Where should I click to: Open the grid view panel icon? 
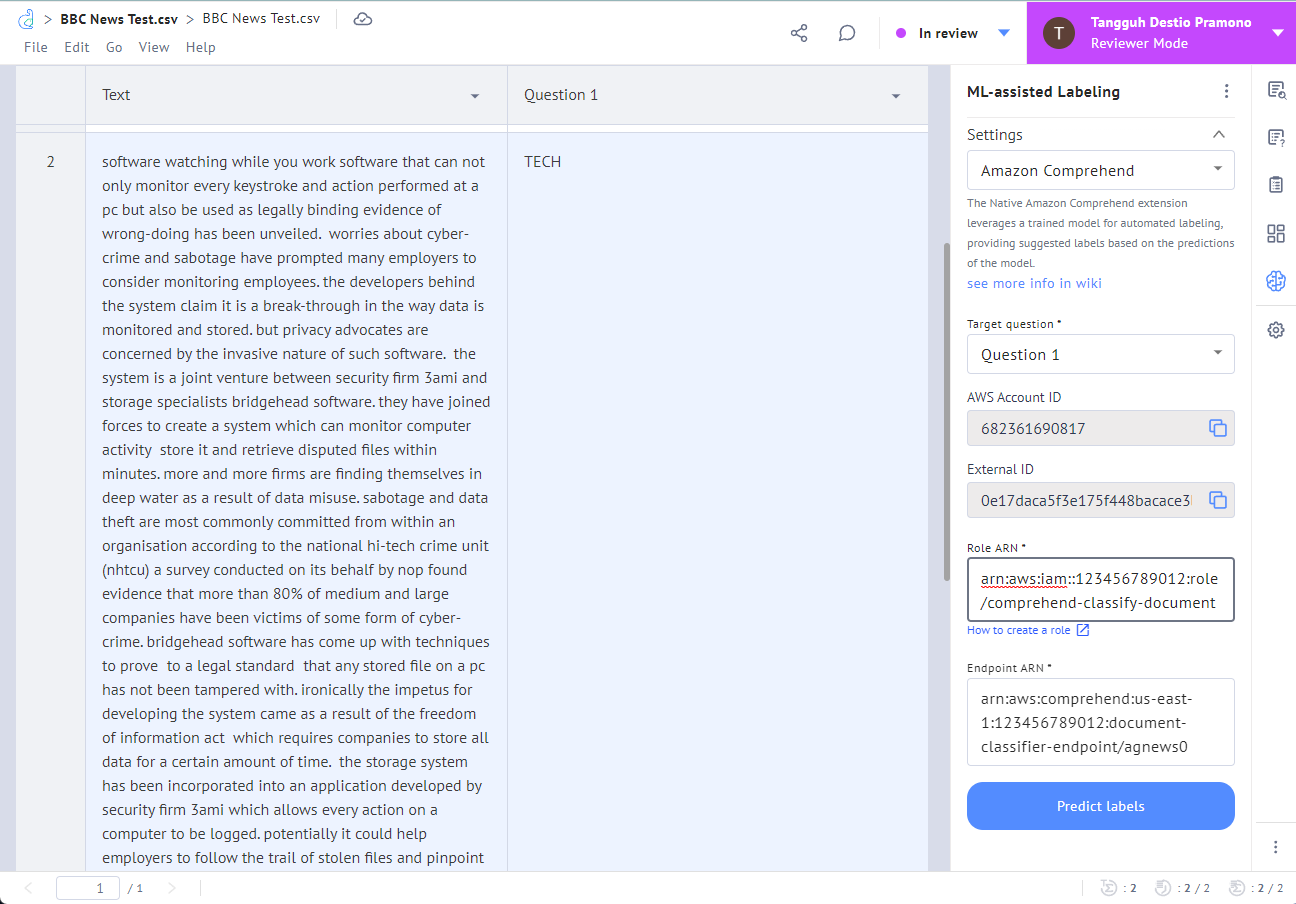click(x=1275, y=233)
